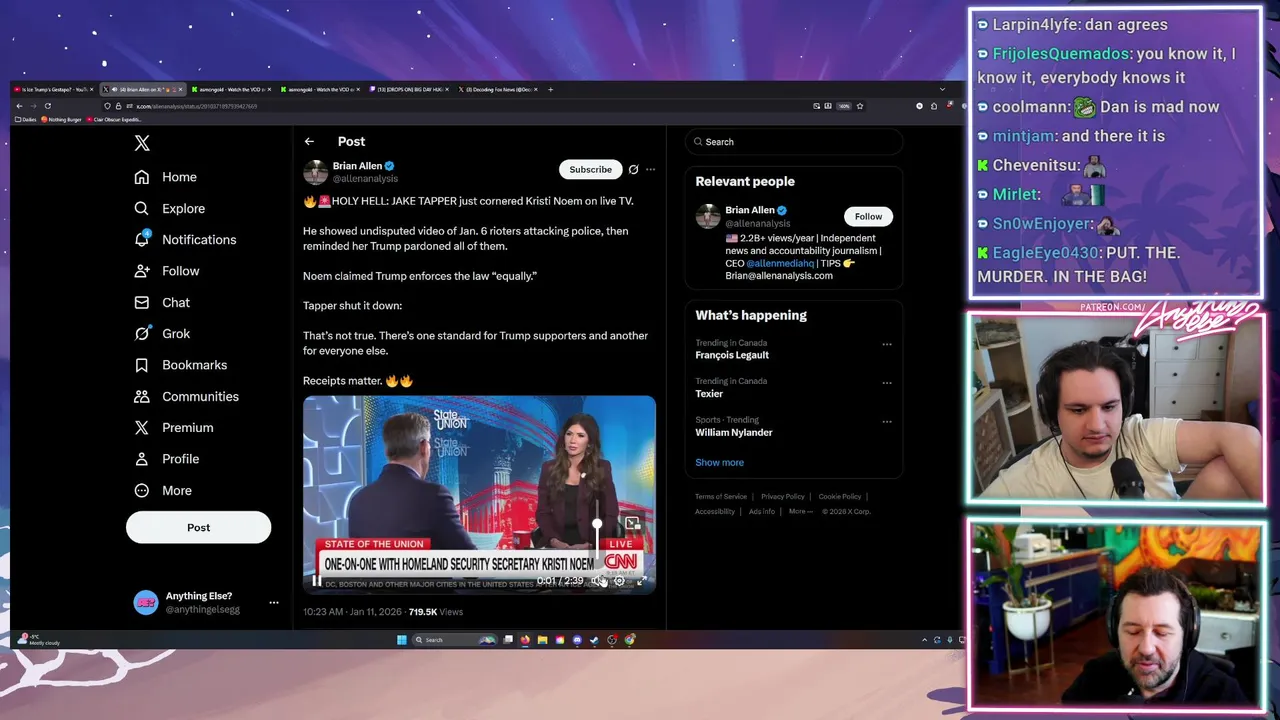Image resolution: width=1280 pixels, height=720 pixels.
Task: Open Explore in the sidebar
Action: [170, 208]
